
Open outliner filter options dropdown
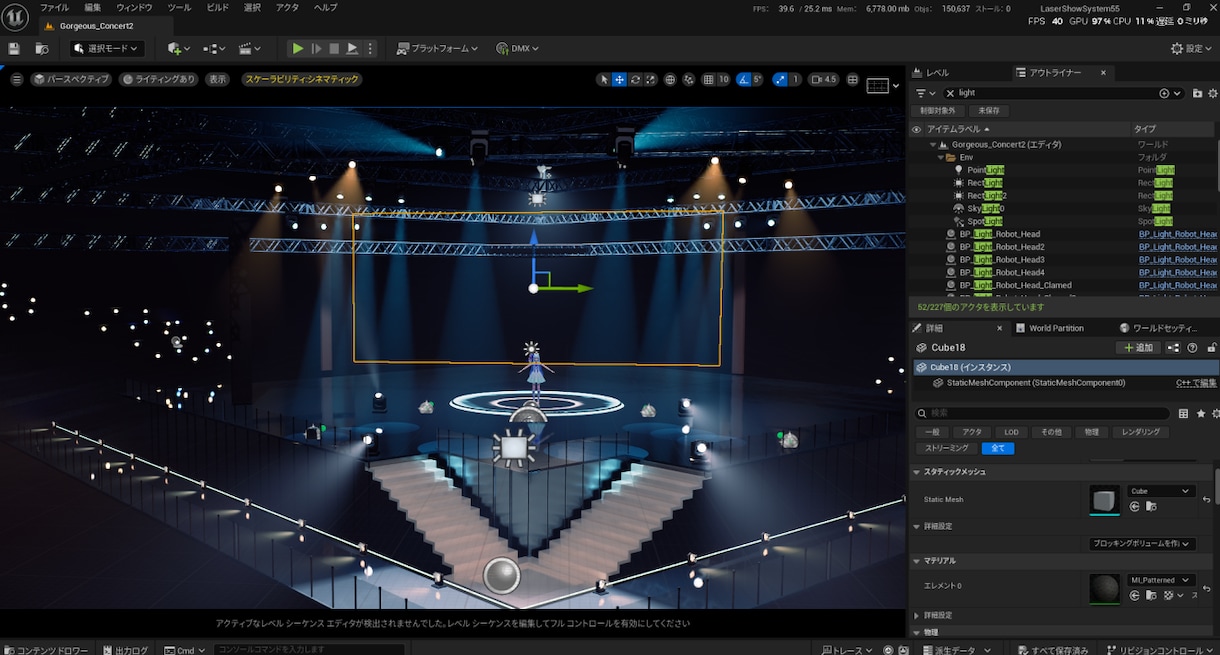point(926,93)
